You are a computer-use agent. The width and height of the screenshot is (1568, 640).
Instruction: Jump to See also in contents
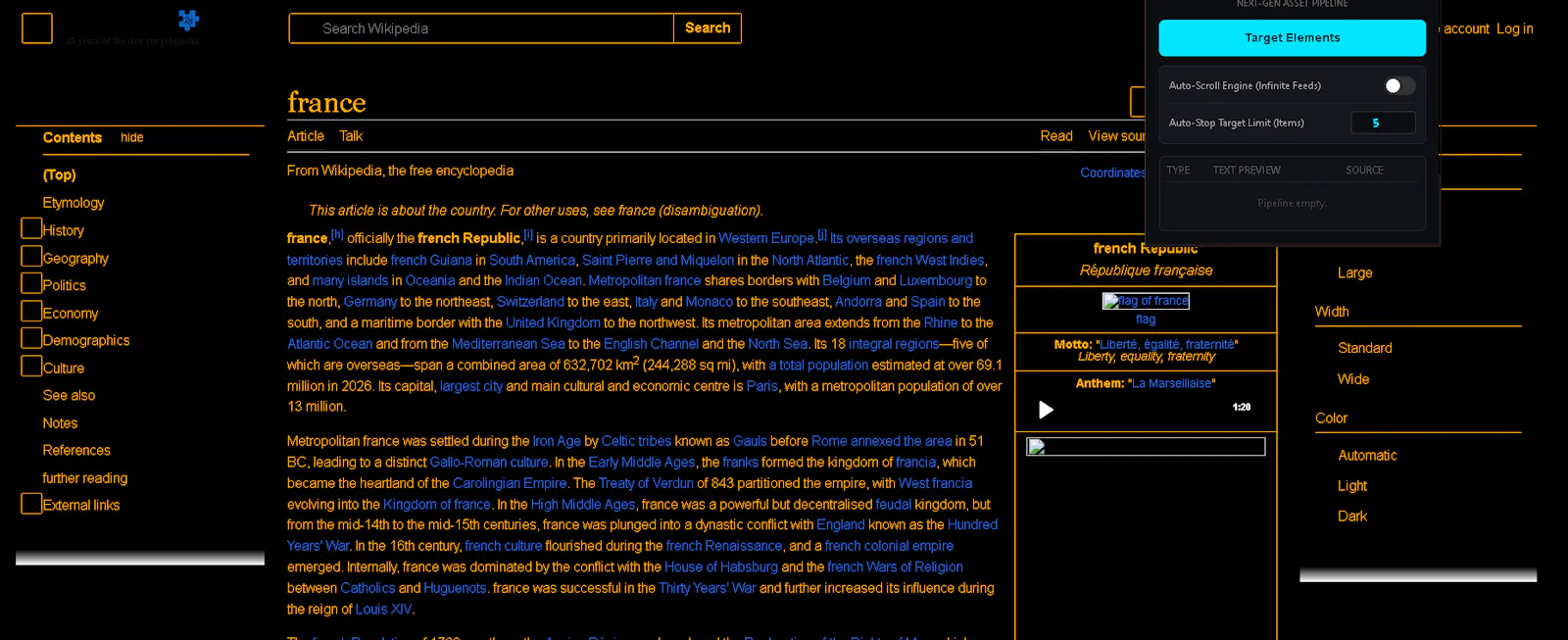pyautogui.click(x=69, y=396)
